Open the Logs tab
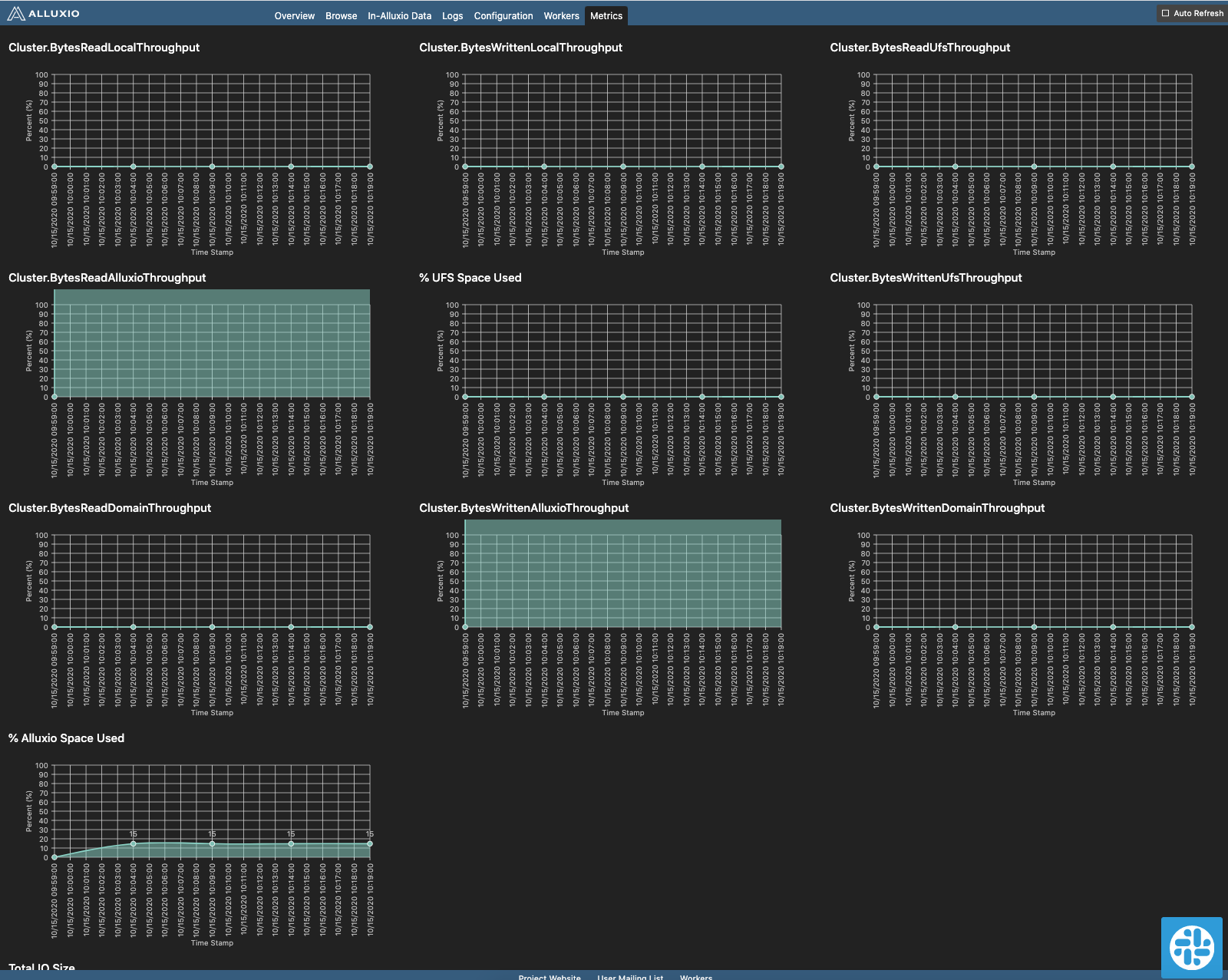Screen dimensions: 1228x980 click(x=452, y=16)
